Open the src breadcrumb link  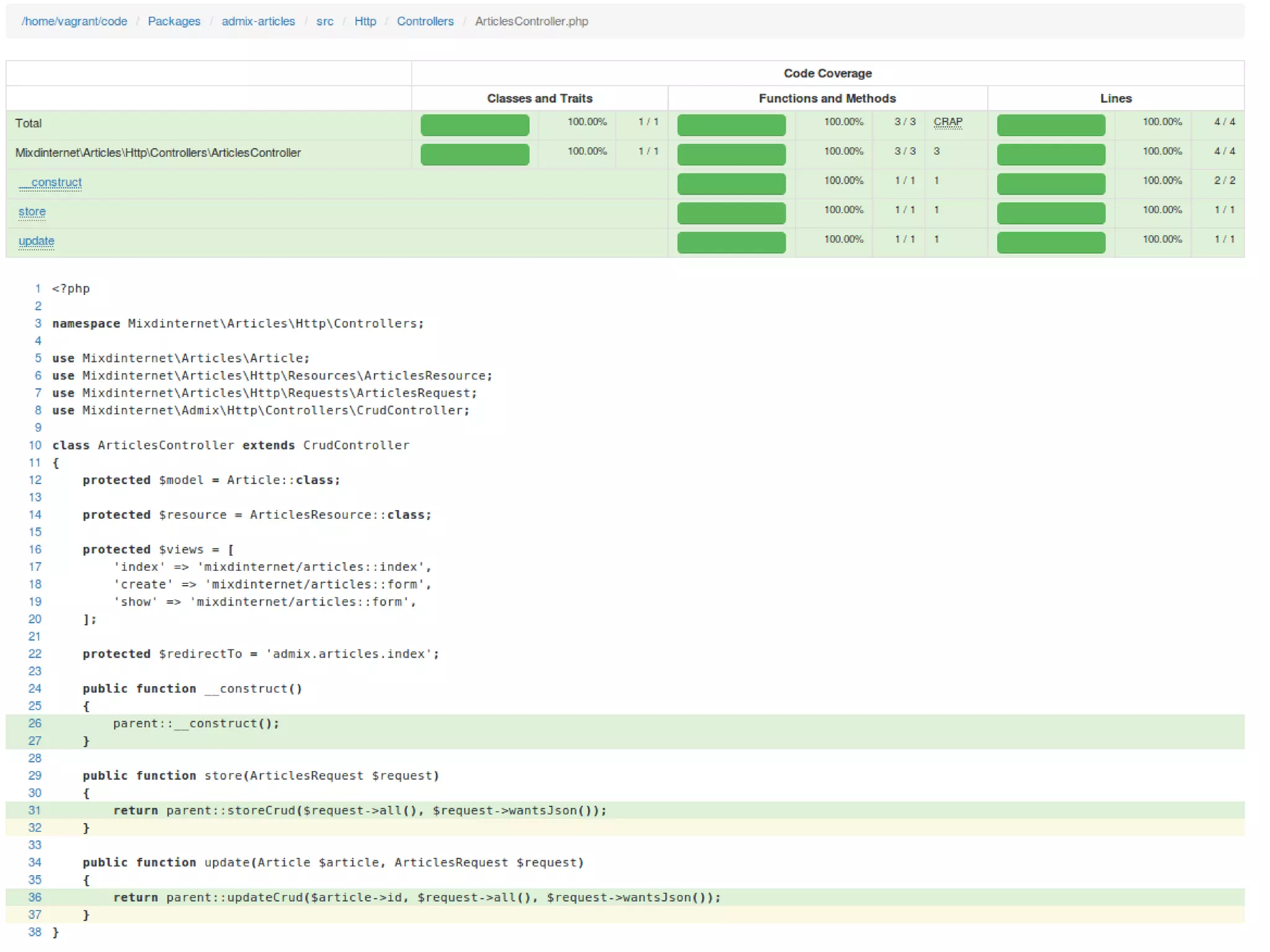tap(324, 21)
